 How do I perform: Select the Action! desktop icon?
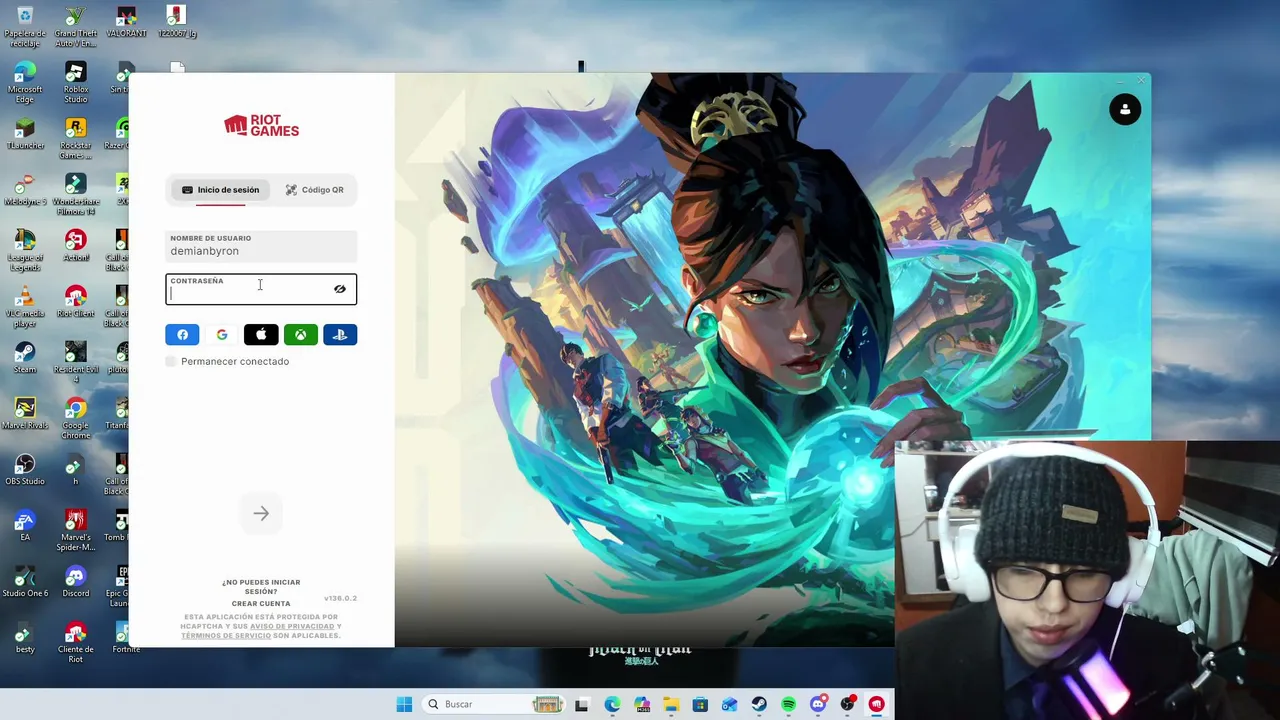(x=75, y=246)
